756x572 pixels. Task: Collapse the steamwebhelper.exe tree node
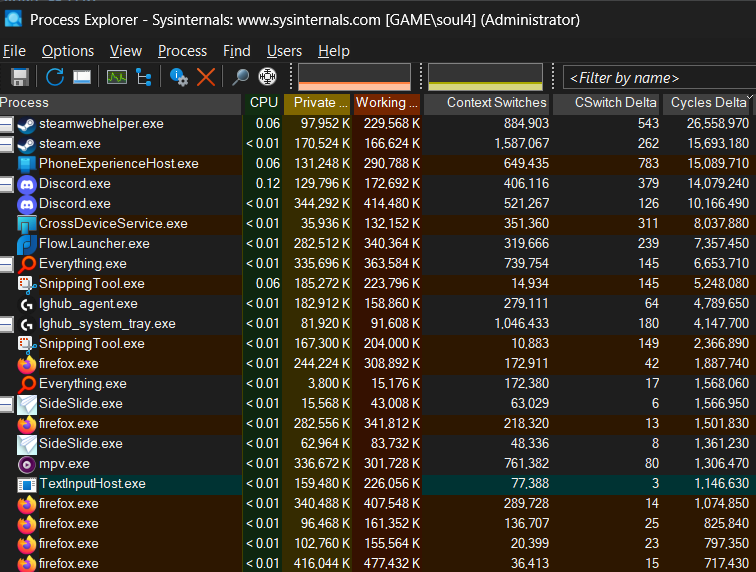click(6, 124)
